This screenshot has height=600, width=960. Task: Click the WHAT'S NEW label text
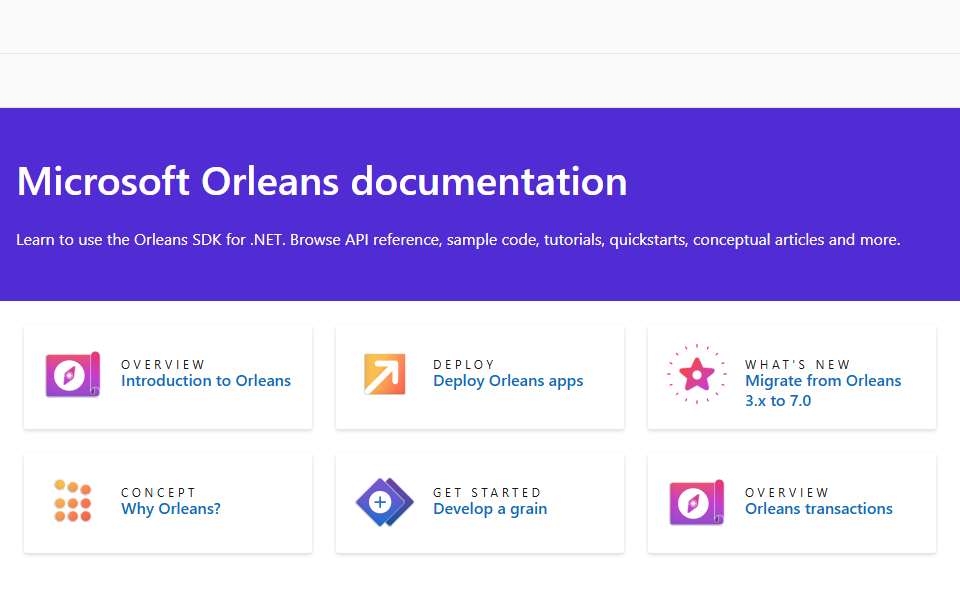pyautogui.click(x=797, y=364)
